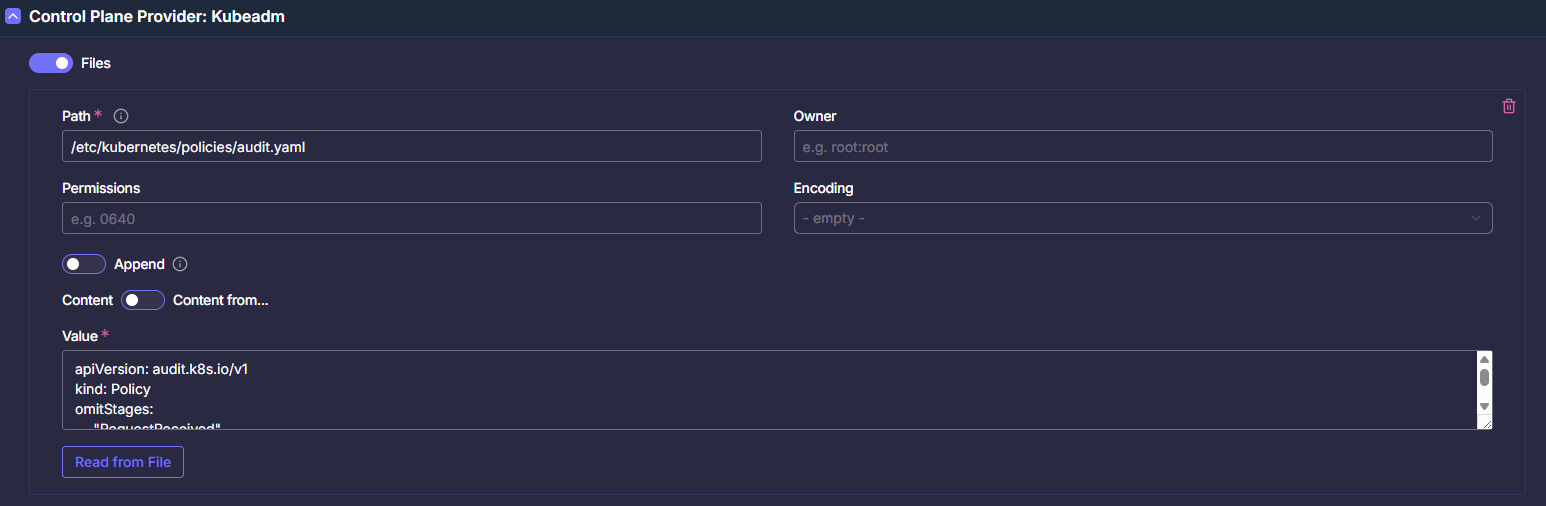Enable the Append toggle
Screen dimensions: 1546x506
pyautogui.click(x=84, y=264)
